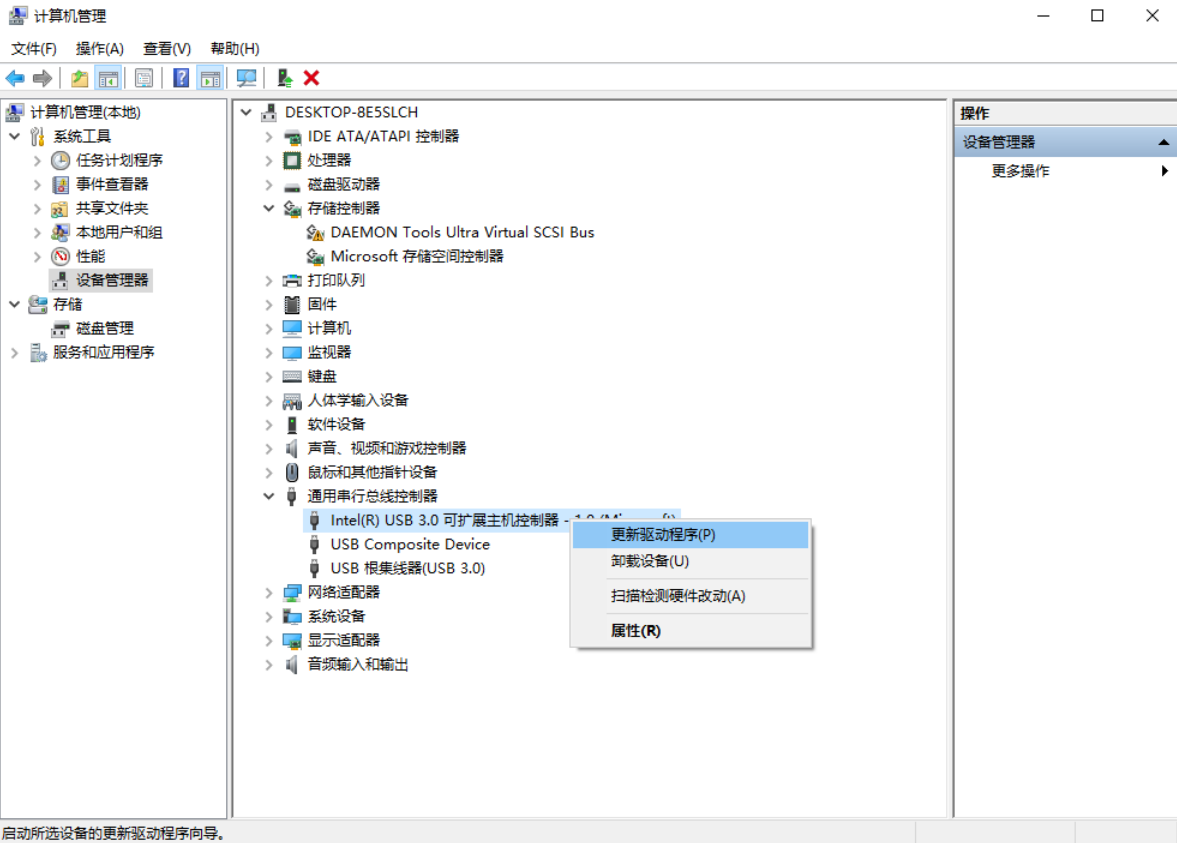
Task: Open the 帮助(H) menu
Action: tap(235, 49)
